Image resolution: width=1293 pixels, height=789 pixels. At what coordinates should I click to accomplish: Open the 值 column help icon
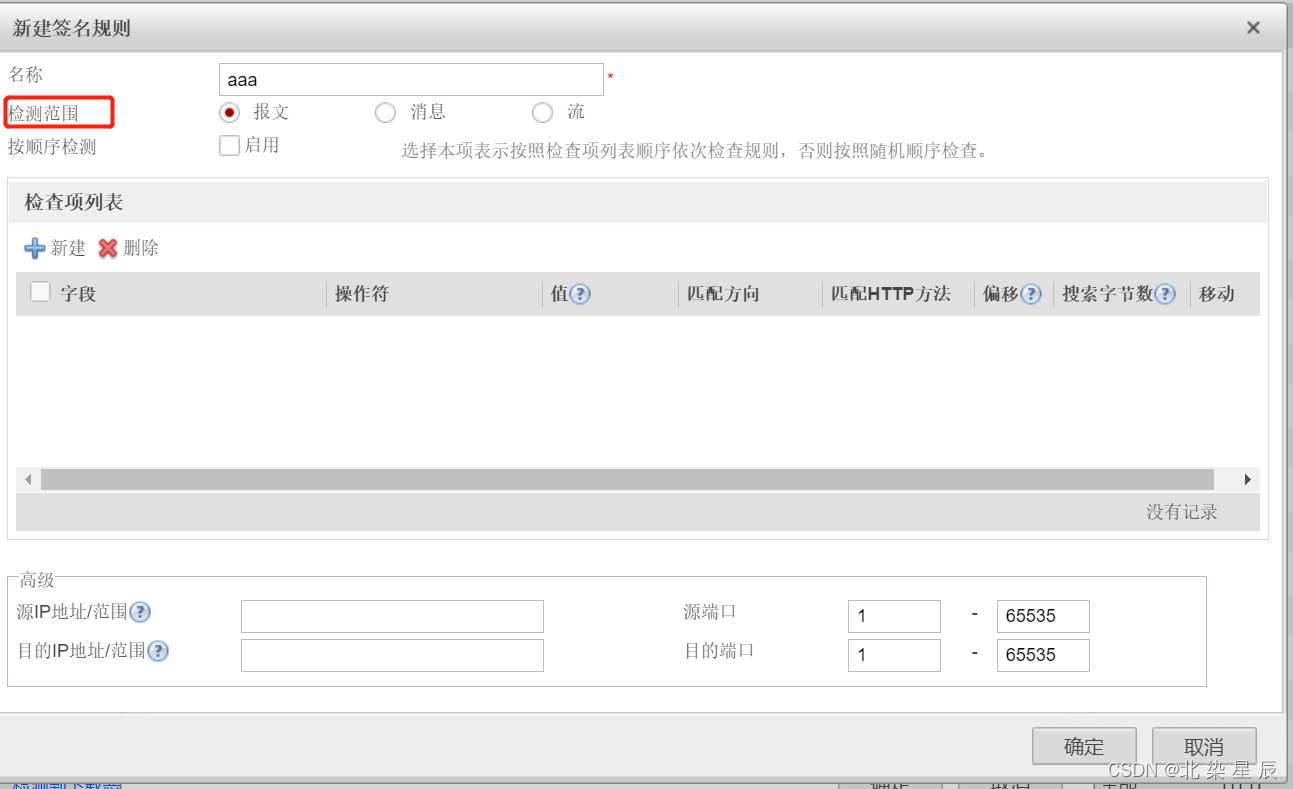(578, 293)
